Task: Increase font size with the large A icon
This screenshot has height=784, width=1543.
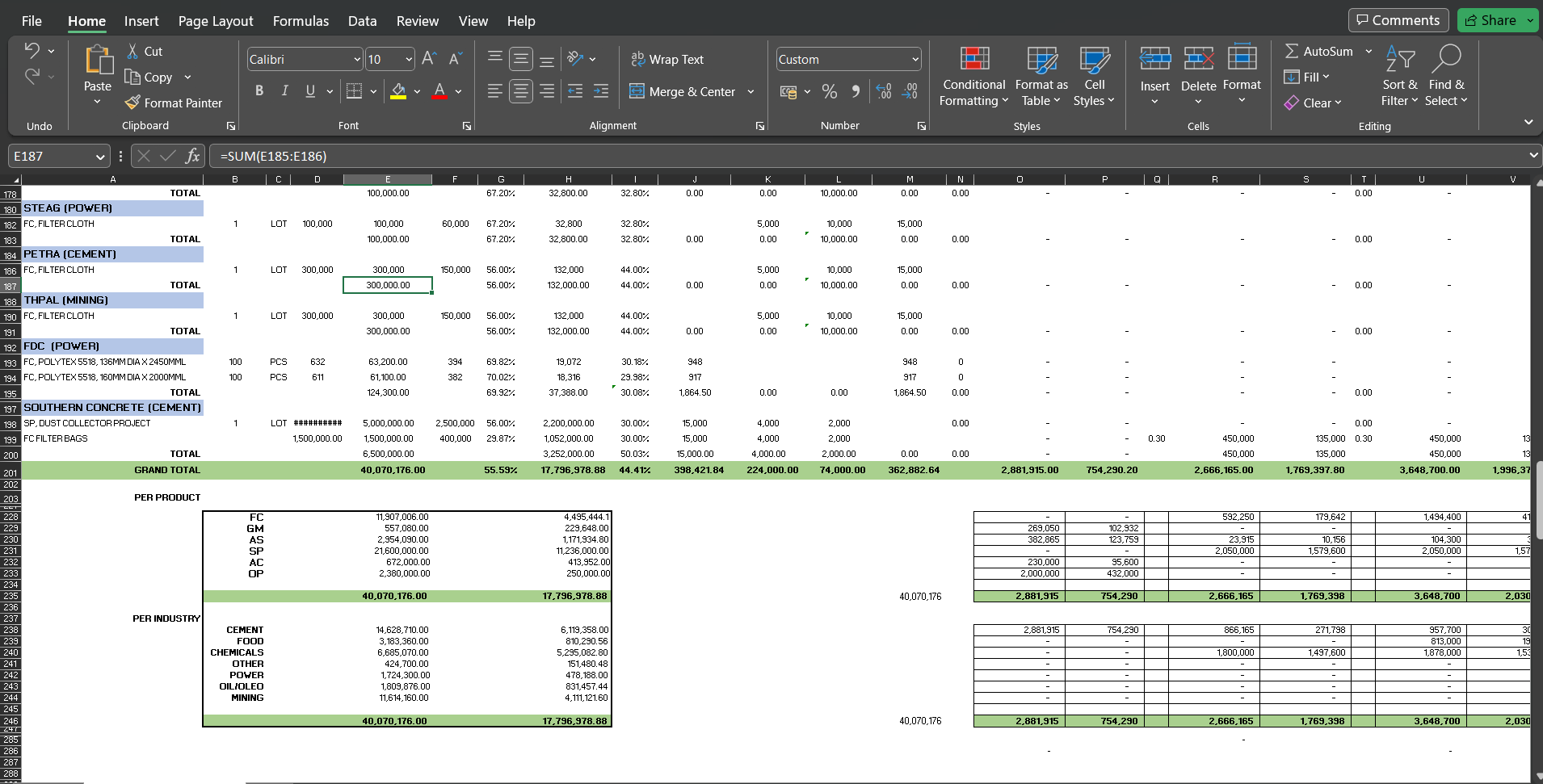Action: (429, 59)
